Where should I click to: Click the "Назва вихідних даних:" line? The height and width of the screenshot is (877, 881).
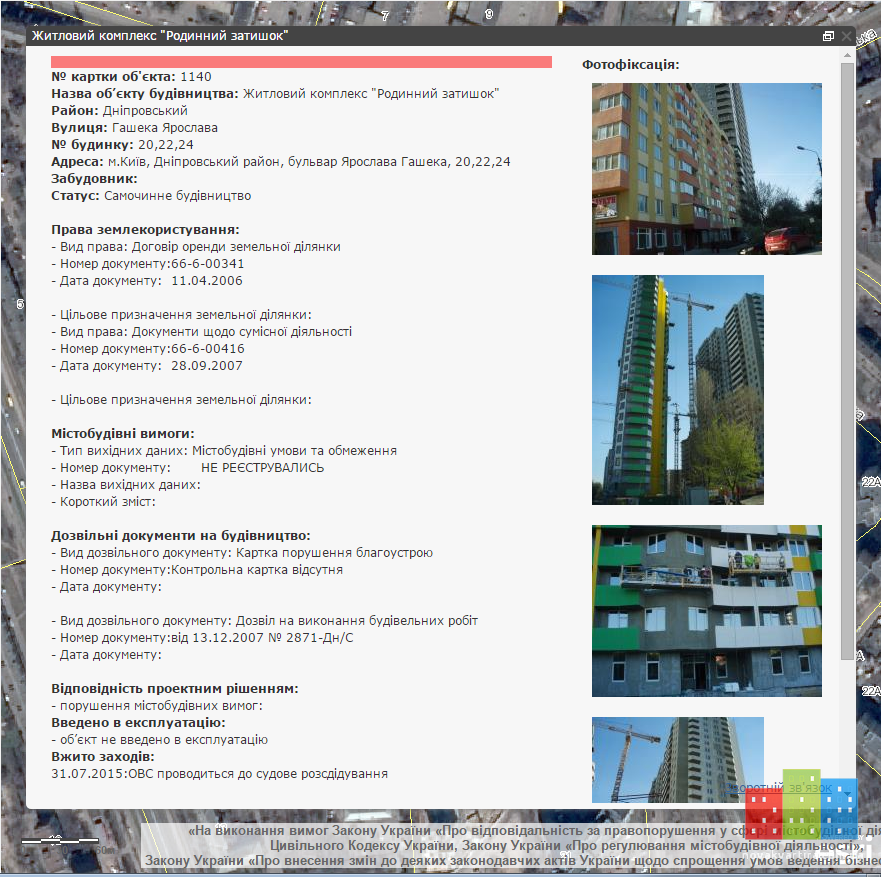pyautogui.click(x=126, y=484)
